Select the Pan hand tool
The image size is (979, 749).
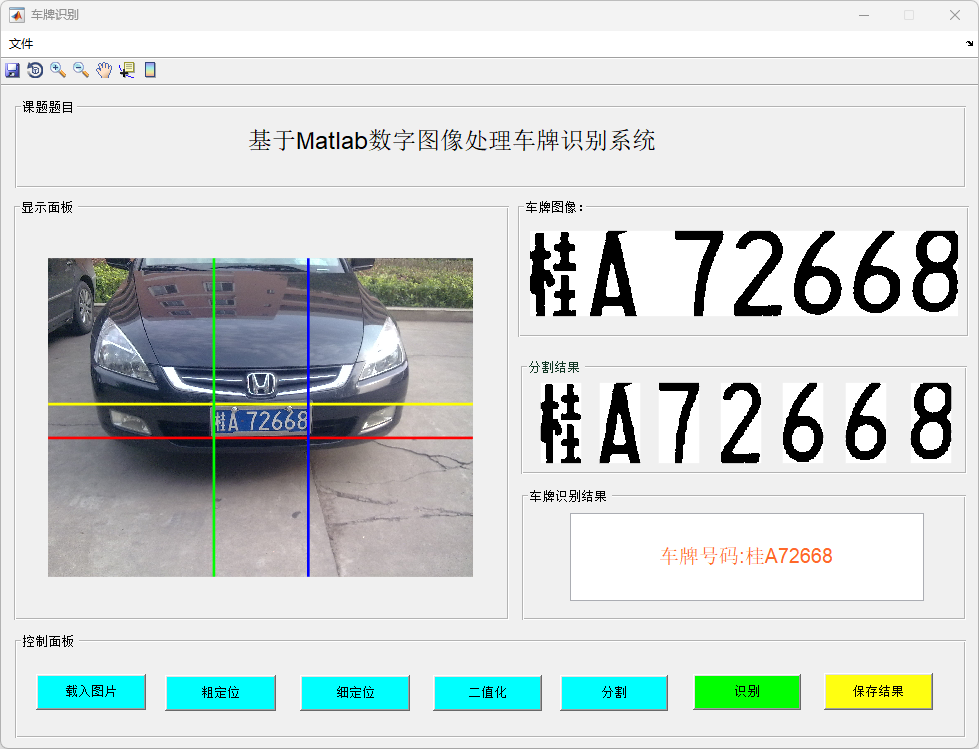(104, 70)
